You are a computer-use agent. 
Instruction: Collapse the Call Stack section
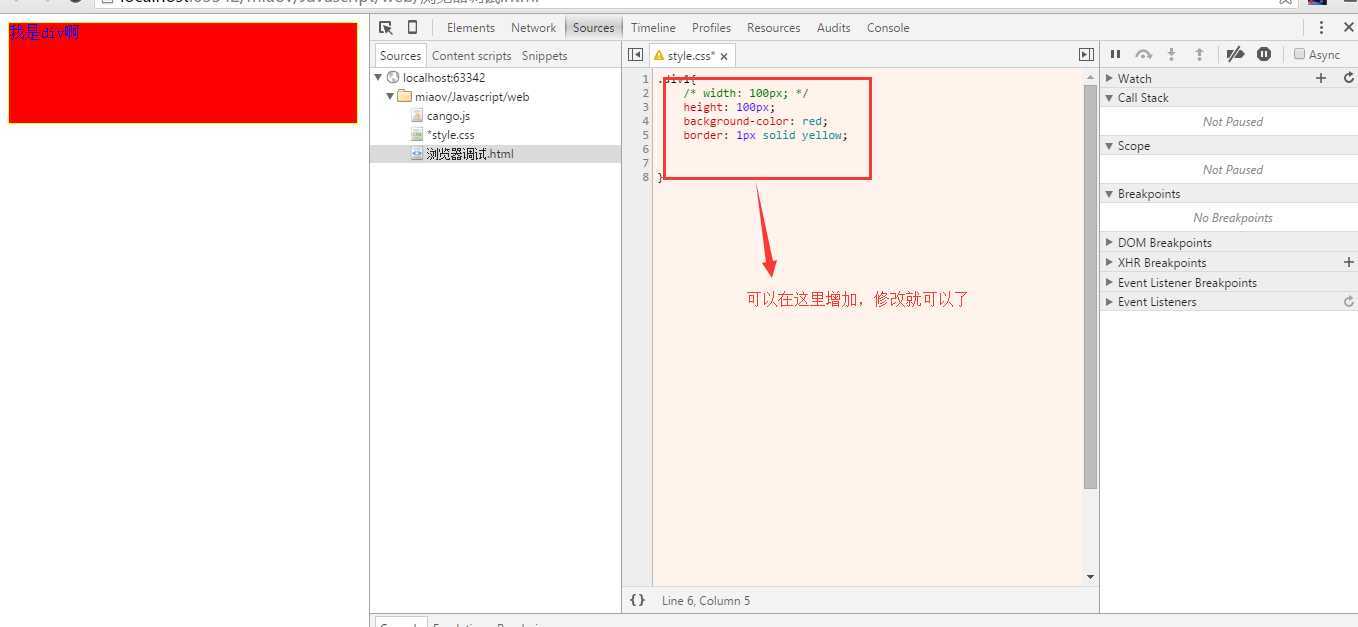[1109, 98]
